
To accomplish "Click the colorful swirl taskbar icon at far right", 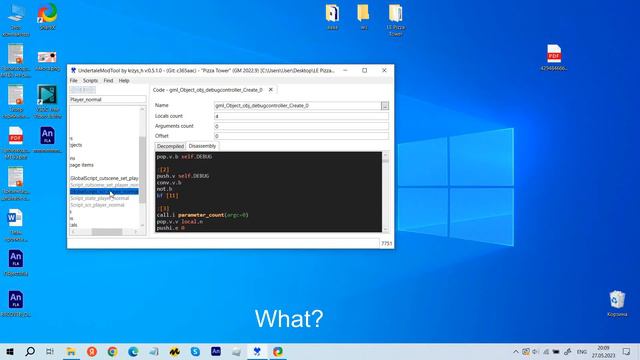I will pos(278,351).
